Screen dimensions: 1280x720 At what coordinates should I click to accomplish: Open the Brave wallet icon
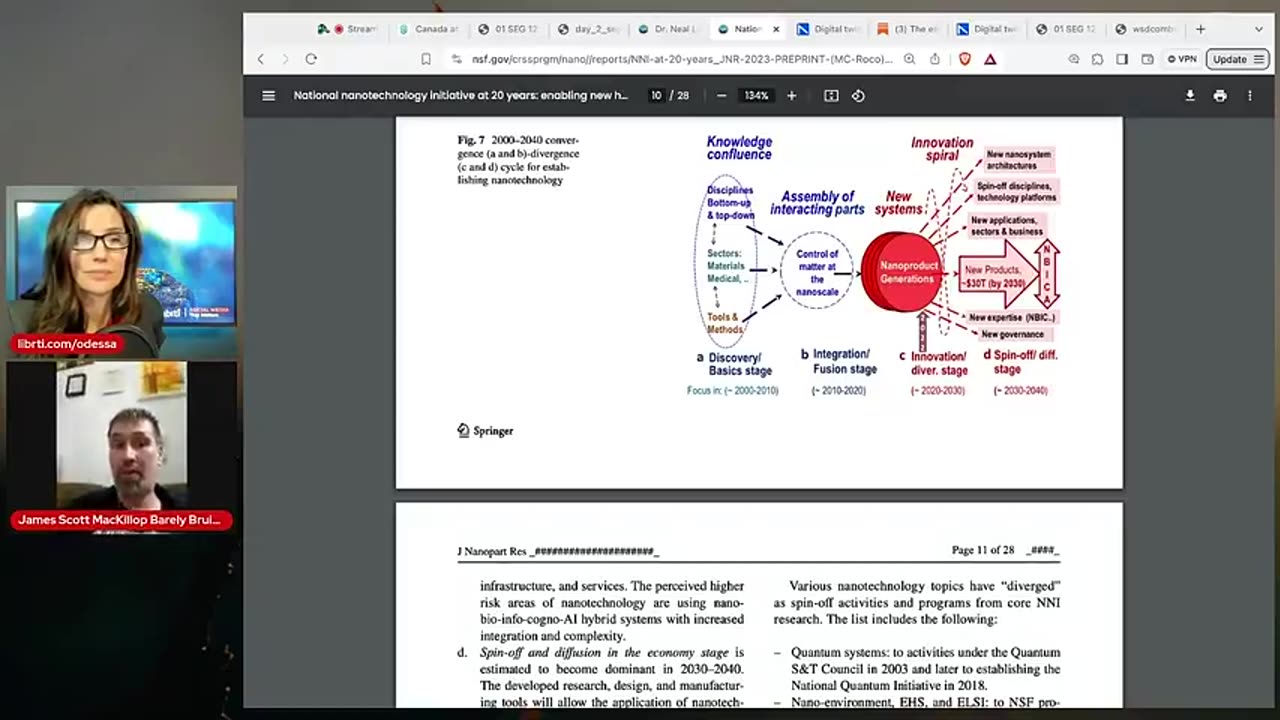coord(1147,59)
